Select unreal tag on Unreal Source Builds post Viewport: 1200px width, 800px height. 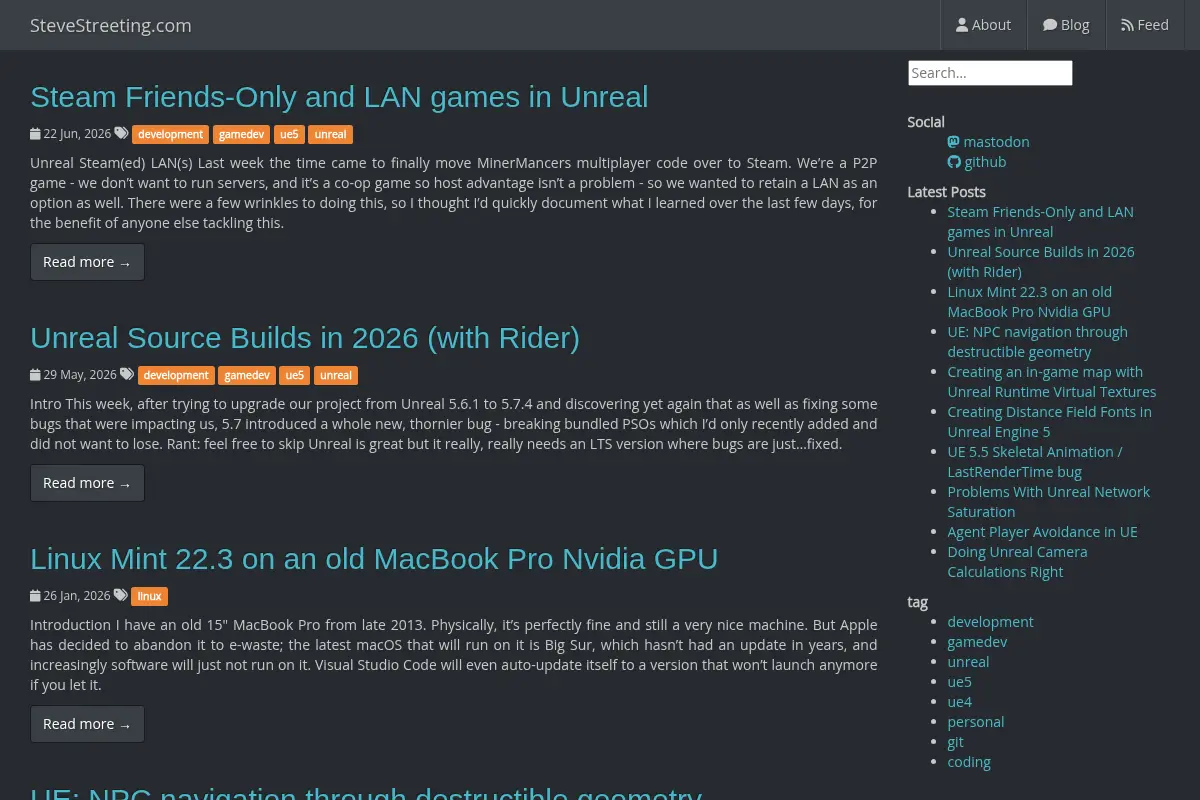(x=336, y=375)
